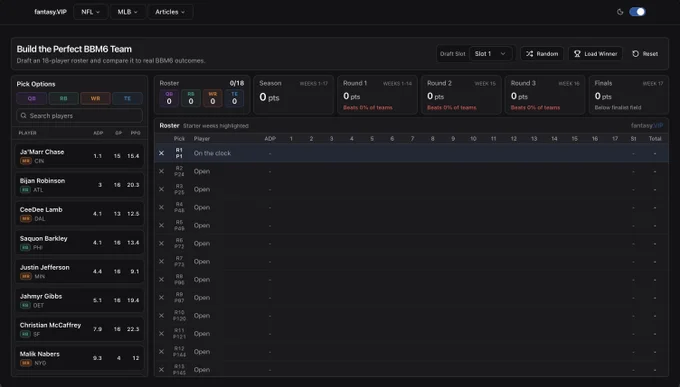Clear the R7 P73 roster slot X
The height and width of the screenshot is (387, 680).
pyautogui.click(x=161, y=262)
